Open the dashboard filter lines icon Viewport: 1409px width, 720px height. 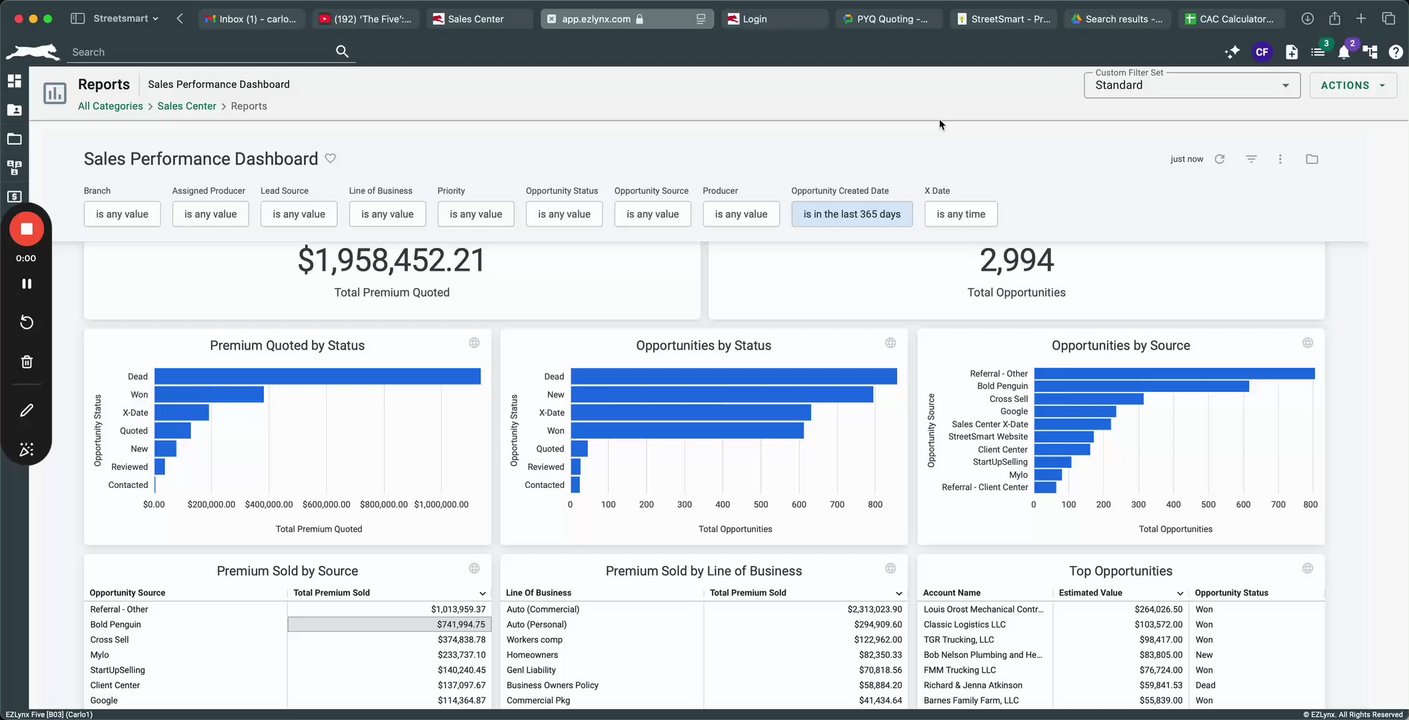point(1251,159)
